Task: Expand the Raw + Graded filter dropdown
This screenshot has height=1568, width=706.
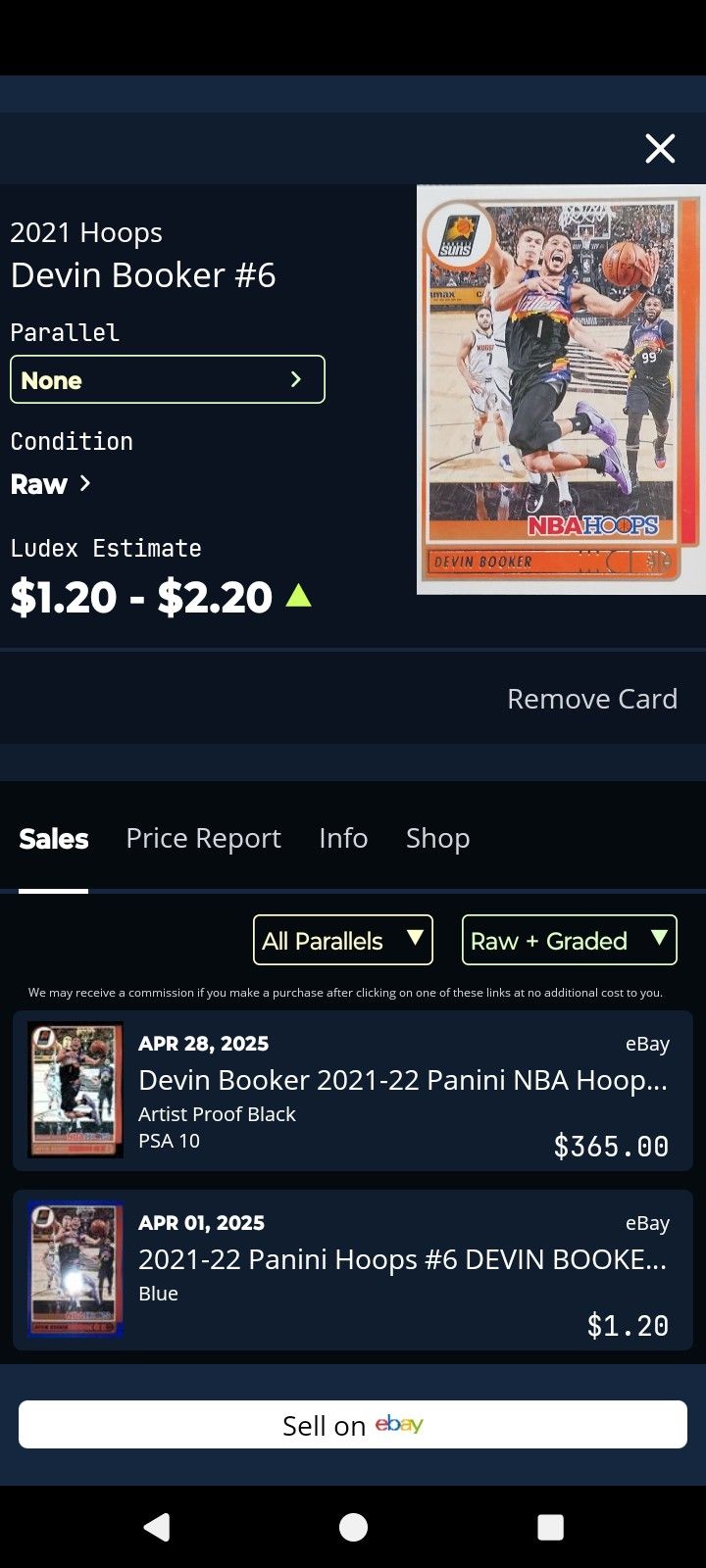Action: (x=570, y=940)
